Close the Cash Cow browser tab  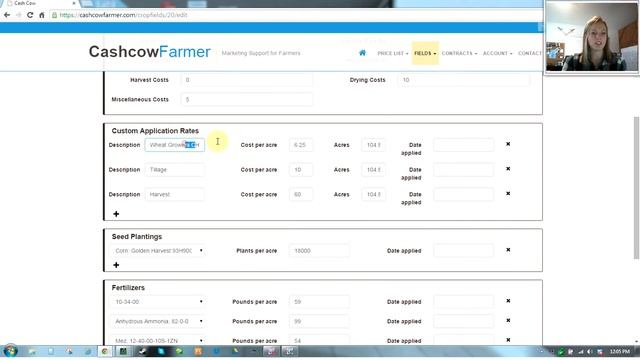point(74,3)
